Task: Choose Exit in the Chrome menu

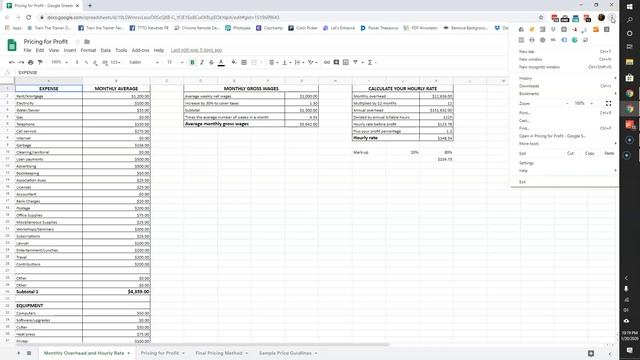Action: (565, 182)
